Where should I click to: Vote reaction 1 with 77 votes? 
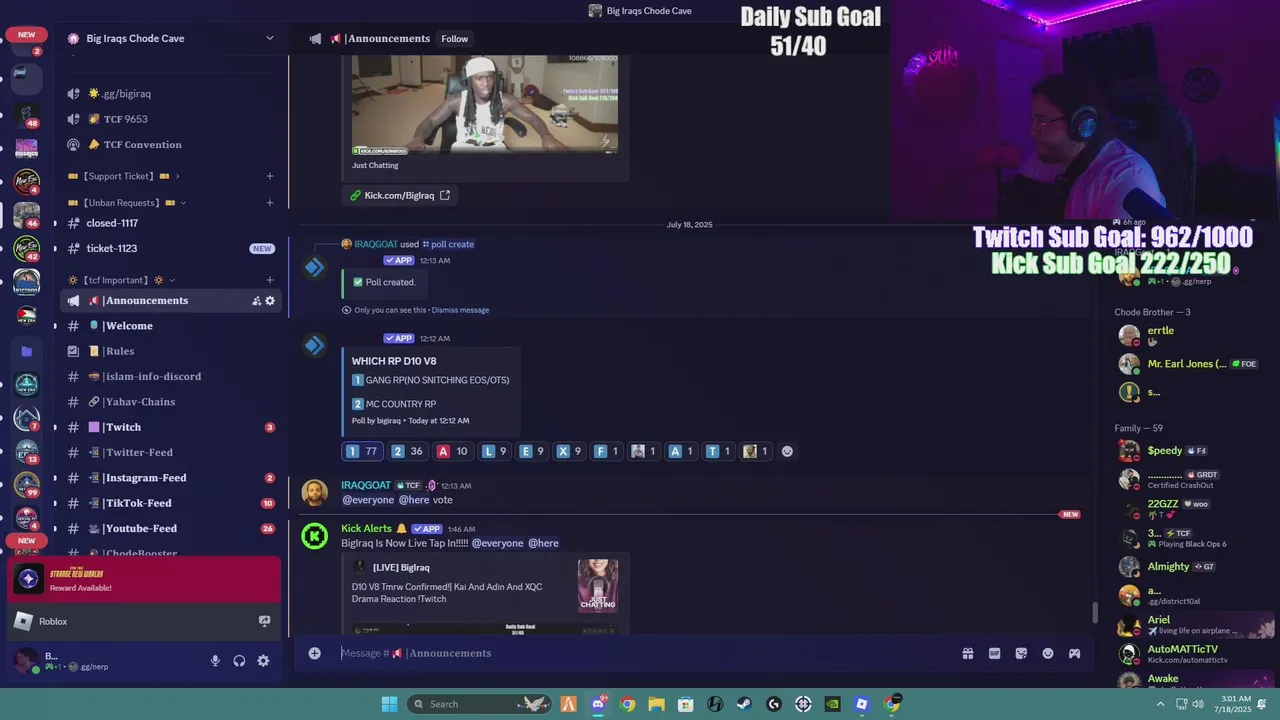[x=361, y=451]
